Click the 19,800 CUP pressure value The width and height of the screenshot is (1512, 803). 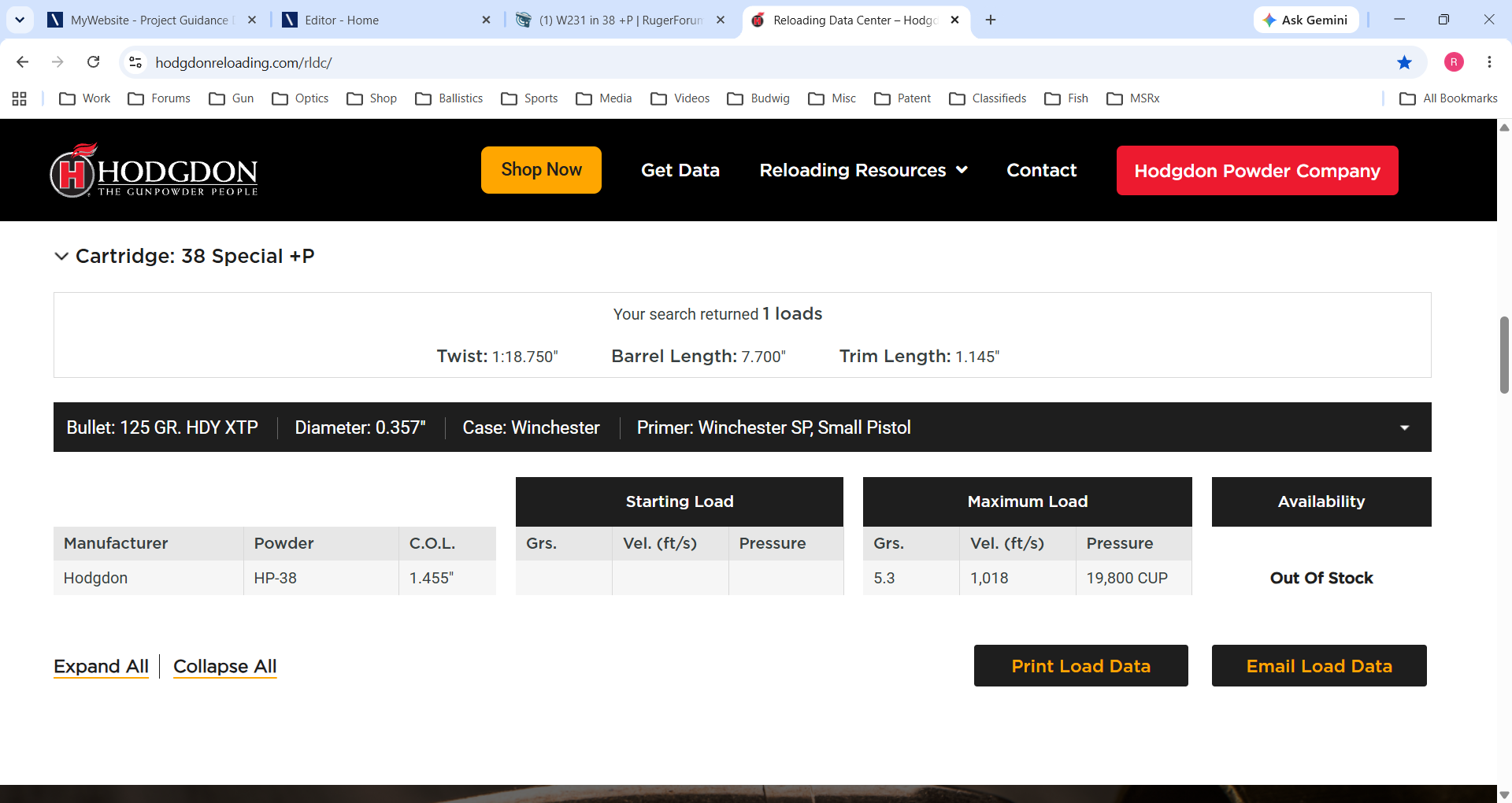[1127, 578]
